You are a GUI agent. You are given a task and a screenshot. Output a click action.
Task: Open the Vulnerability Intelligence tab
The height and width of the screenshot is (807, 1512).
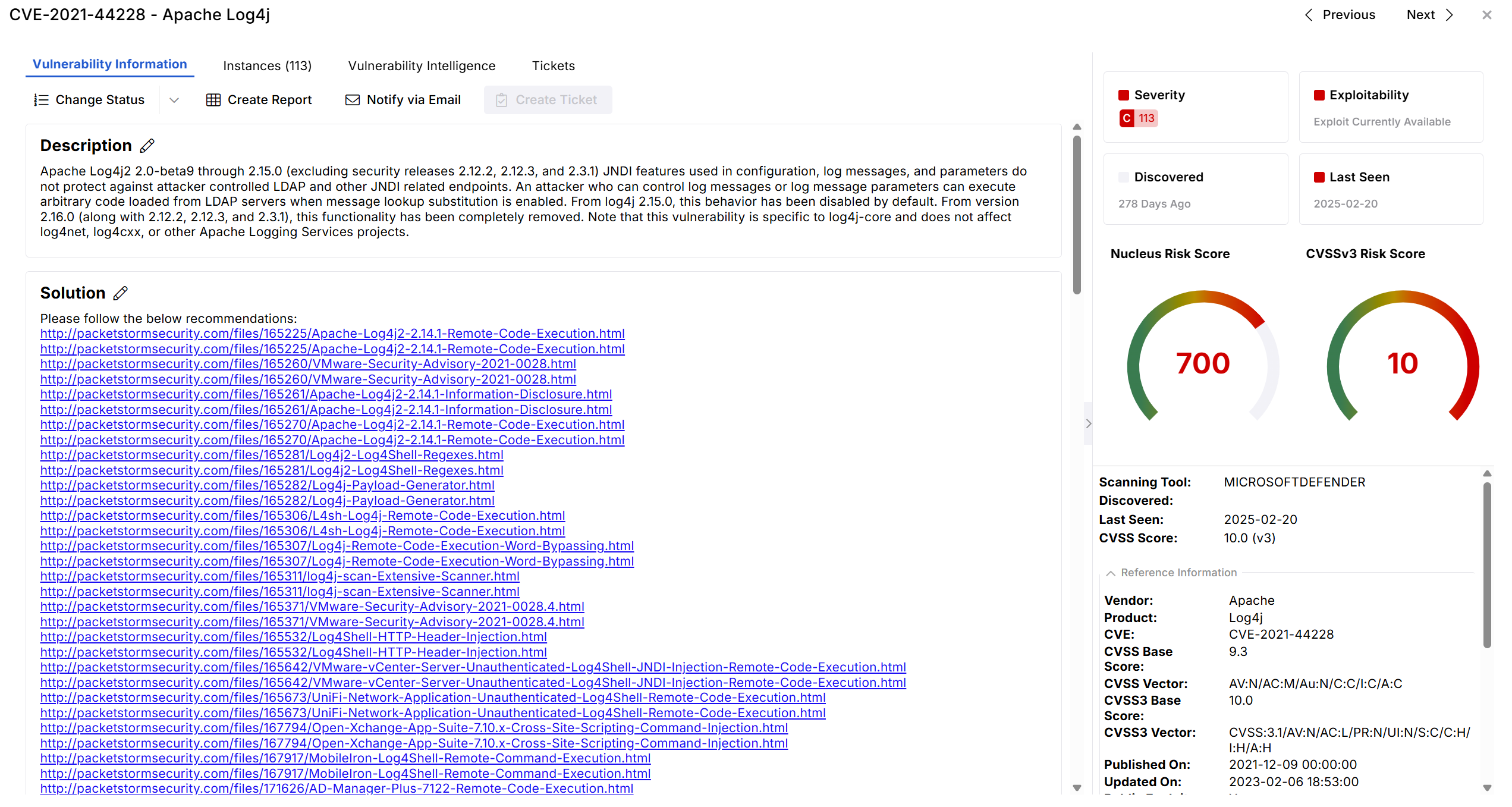pos(422,65)
